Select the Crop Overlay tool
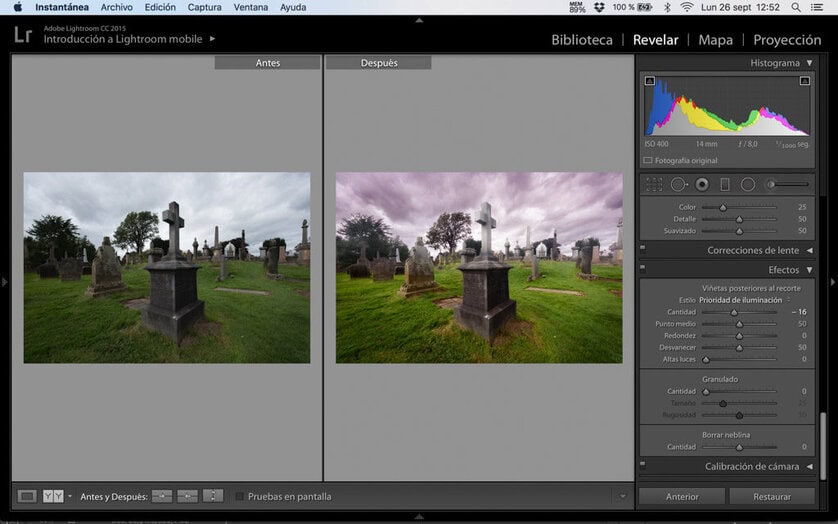Image resolution: width=838 pixels, height=524 pixels. coord(654,184)
